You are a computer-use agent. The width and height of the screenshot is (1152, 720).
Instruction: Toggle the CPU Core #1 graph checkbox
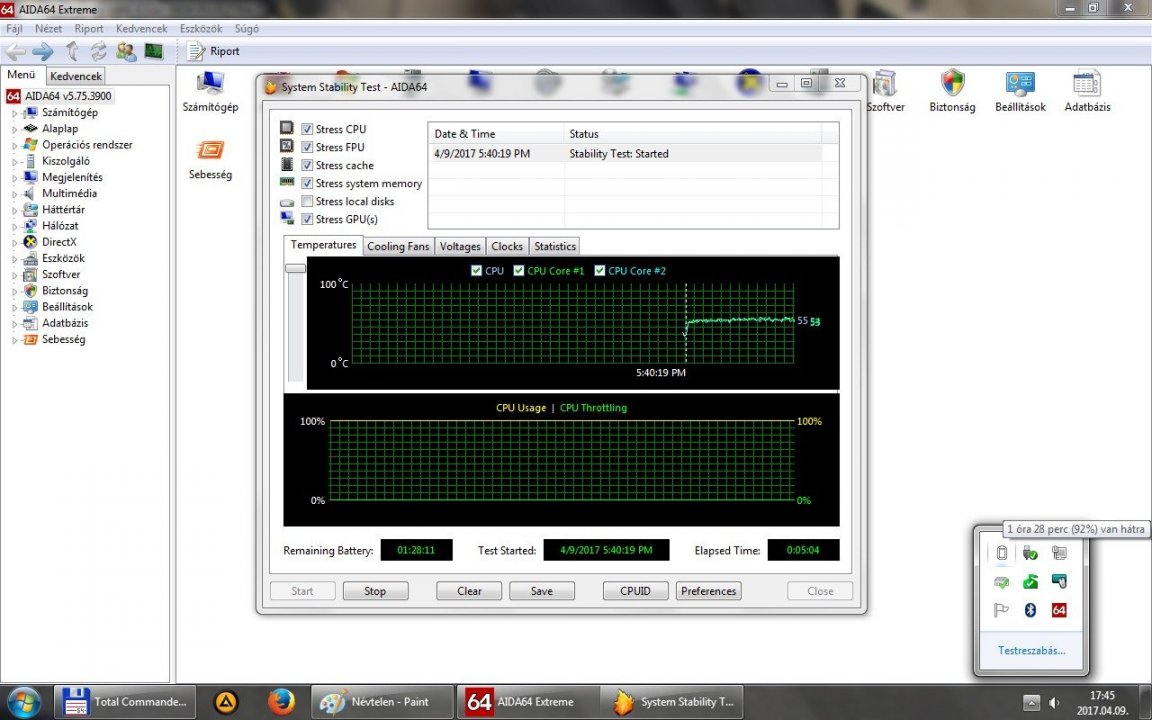point(519,270)
